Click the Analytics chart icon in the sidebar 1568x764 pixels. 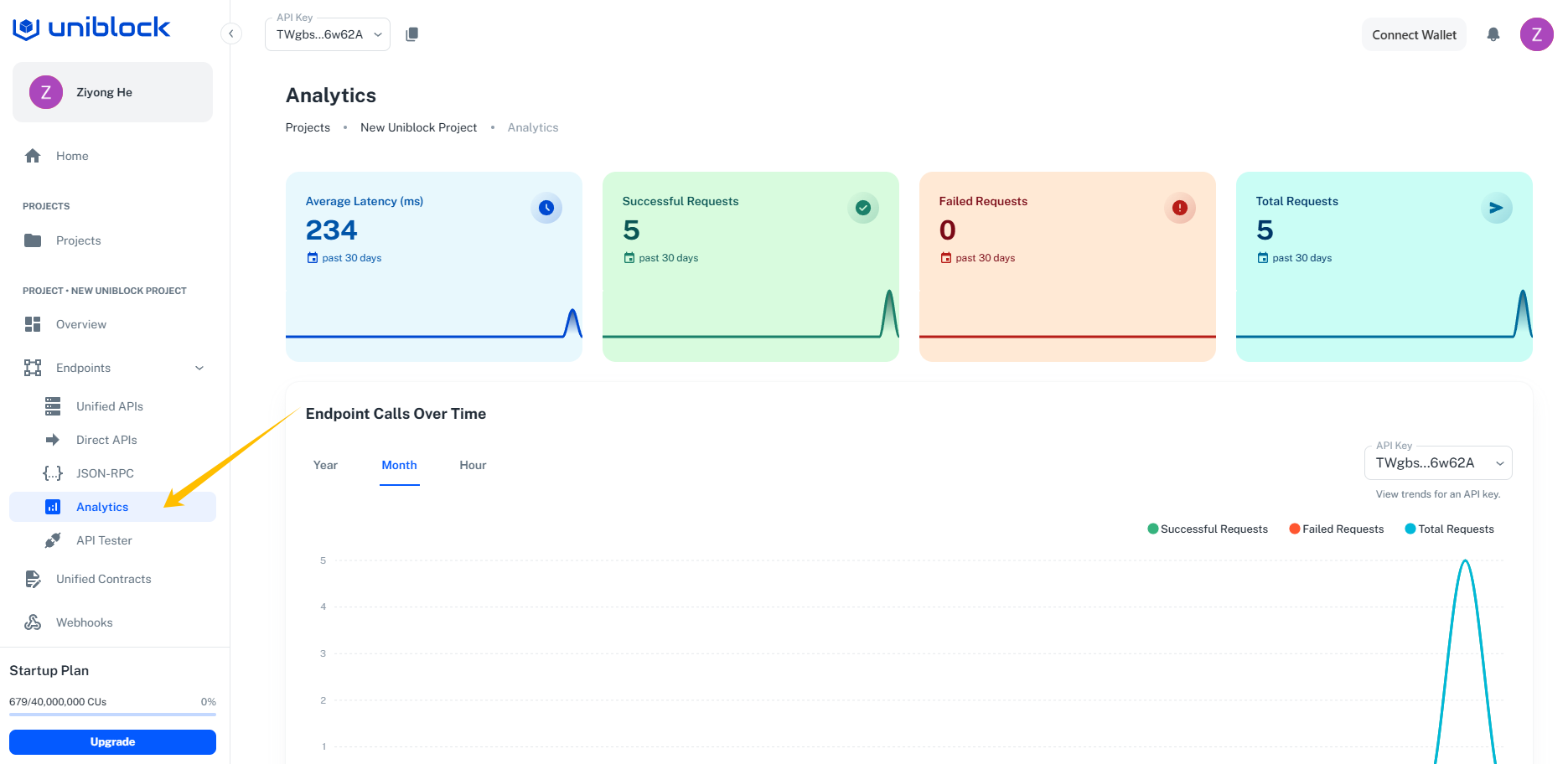click(53, 507)
